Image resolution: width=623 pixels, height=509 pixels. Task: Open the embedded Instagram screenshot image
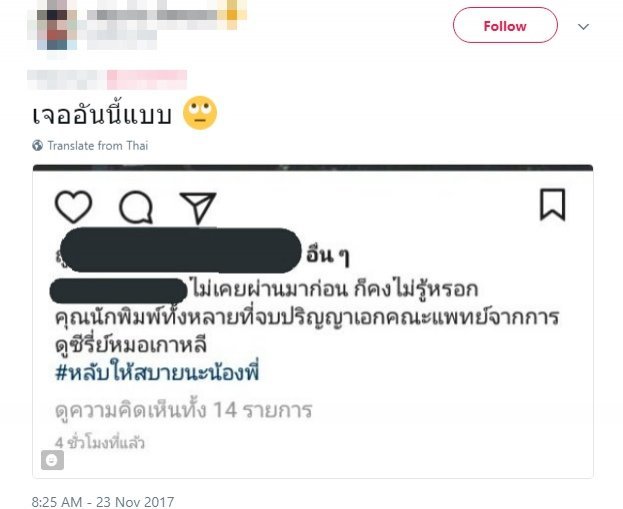pos(313,321)
